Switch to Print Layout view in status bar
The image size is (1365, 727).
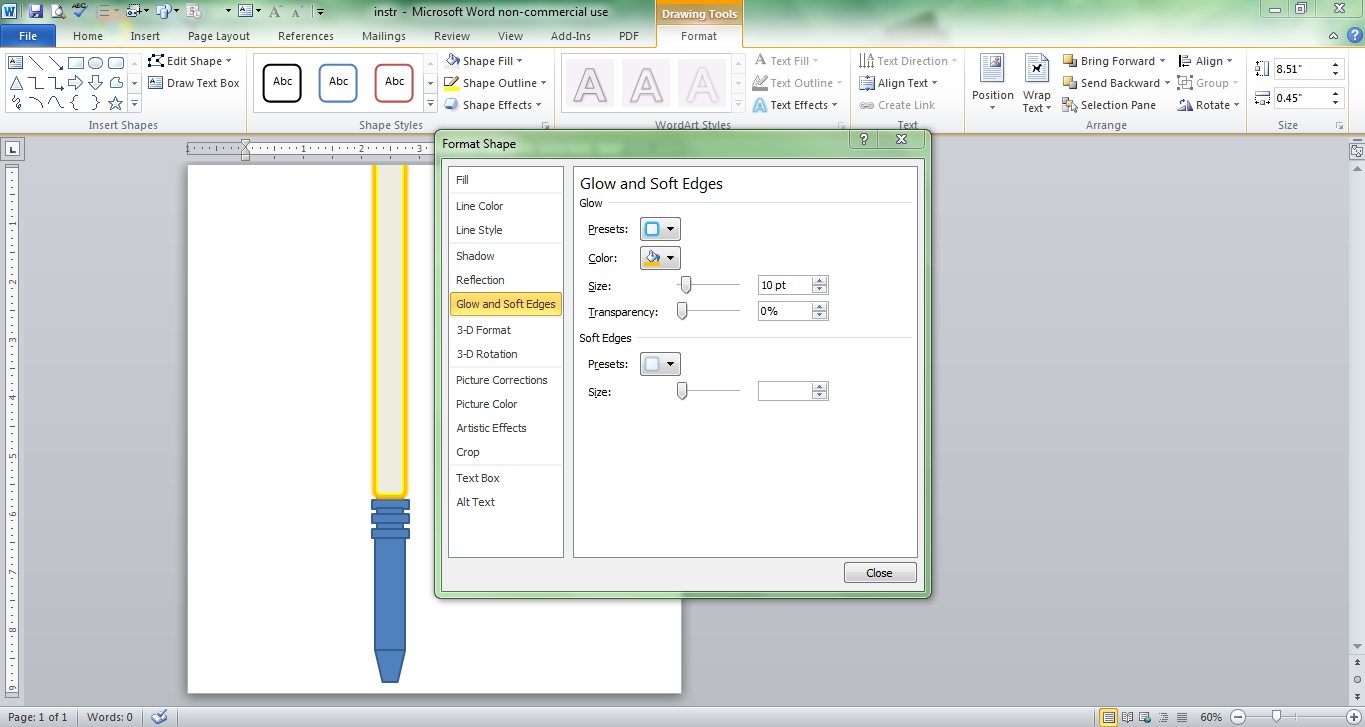click(x=1108, y=717)
